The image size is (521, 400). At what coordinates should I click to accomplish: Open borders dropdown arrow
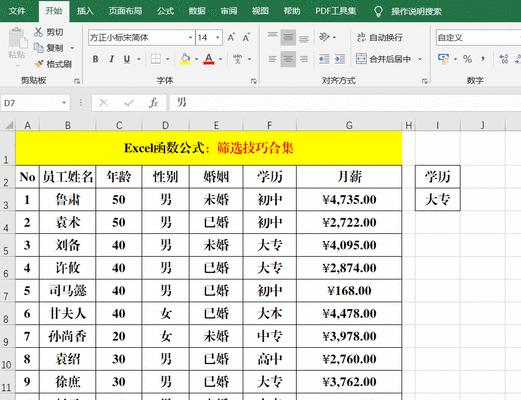coord(168,59)
